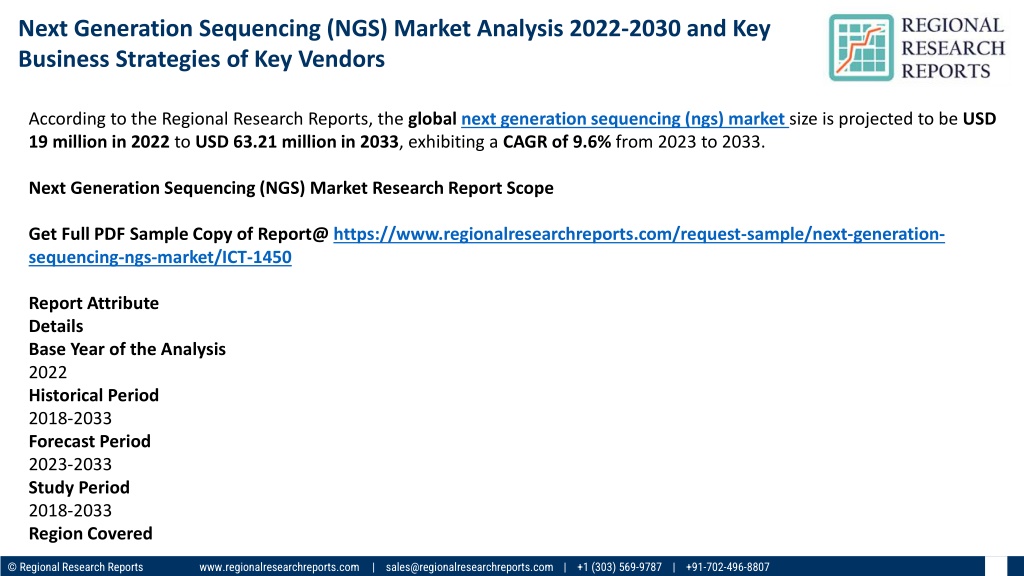Screen dimensions: 1024x576
Task: Click the 'Region Covered' label
Action: (91, 534)
